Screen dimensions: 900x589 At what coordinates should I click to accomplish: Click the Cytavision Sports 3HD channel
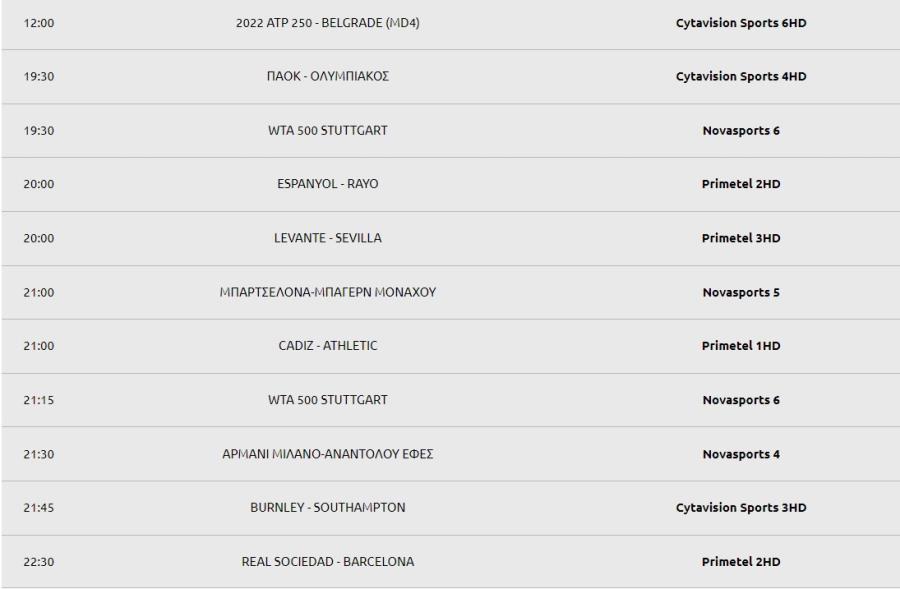(x=741, y=507)
